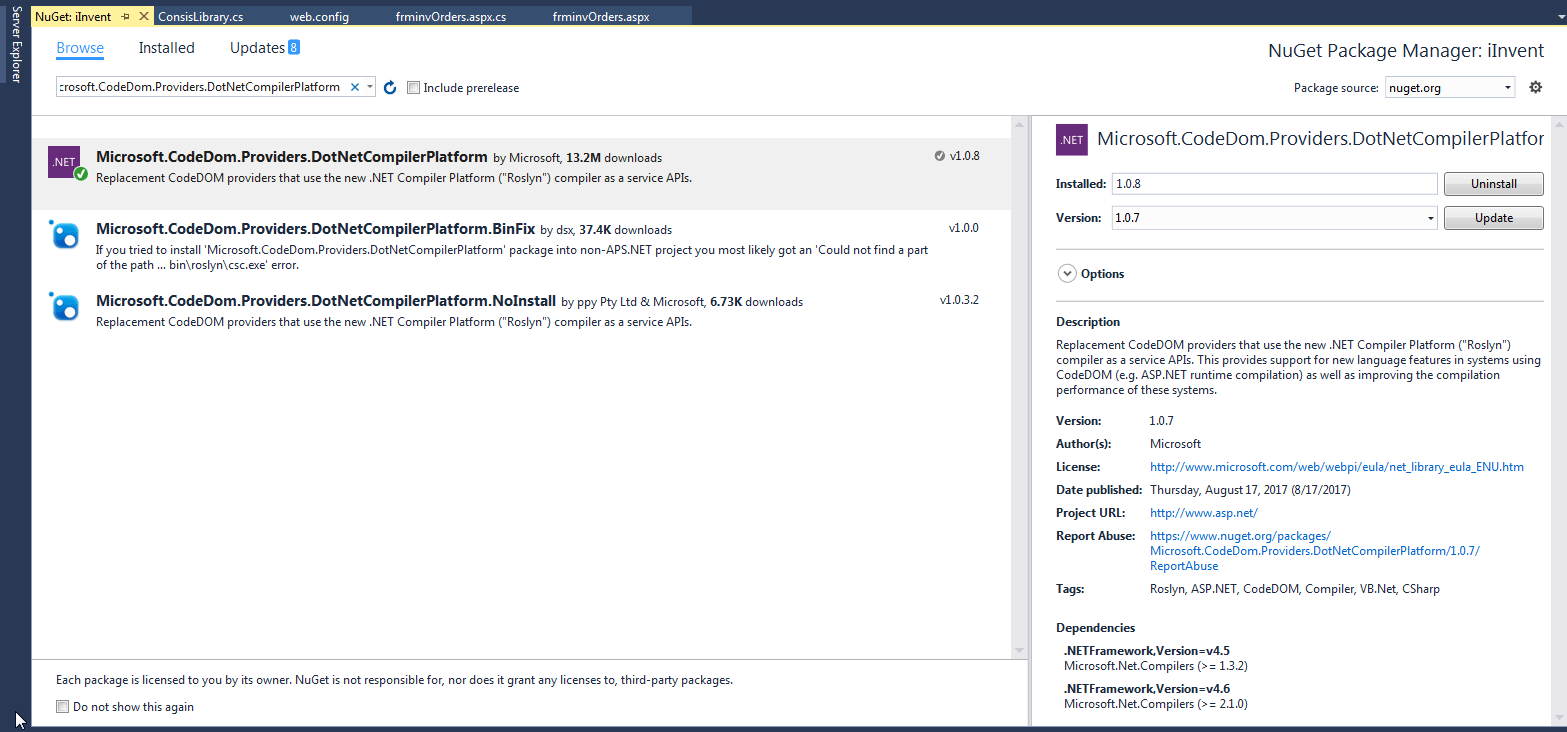Click the .NETFramework,Version=v4.6 dependency group
Viewport: 1567px width, 732px height.
[1147, 689]
